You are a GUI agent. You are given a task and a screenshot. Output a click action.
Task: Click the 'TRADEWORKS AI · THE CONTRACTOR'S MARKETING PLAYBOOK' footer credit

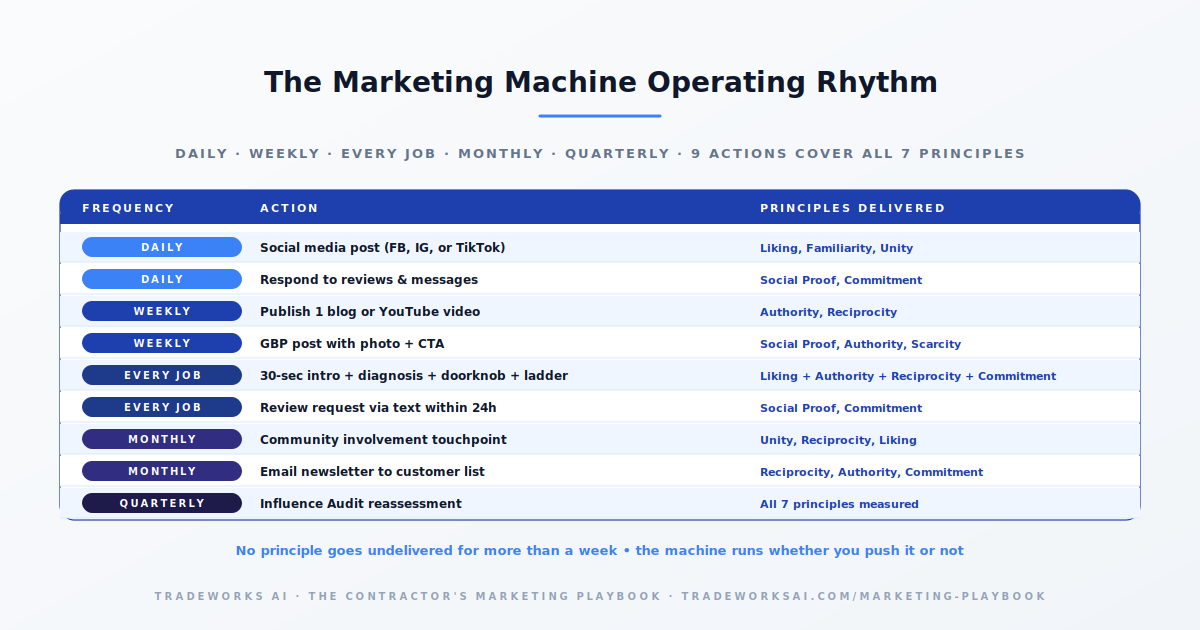[600, 596]
